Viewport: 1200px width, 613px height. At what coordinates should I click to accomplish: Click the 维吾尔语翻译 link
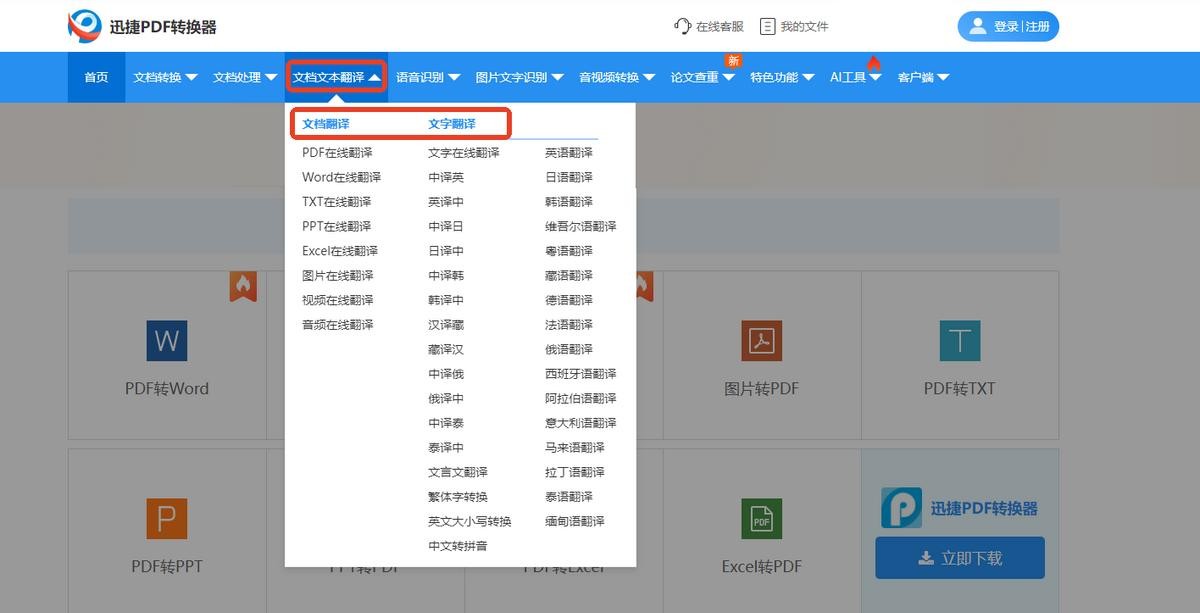tap(580, 227)
